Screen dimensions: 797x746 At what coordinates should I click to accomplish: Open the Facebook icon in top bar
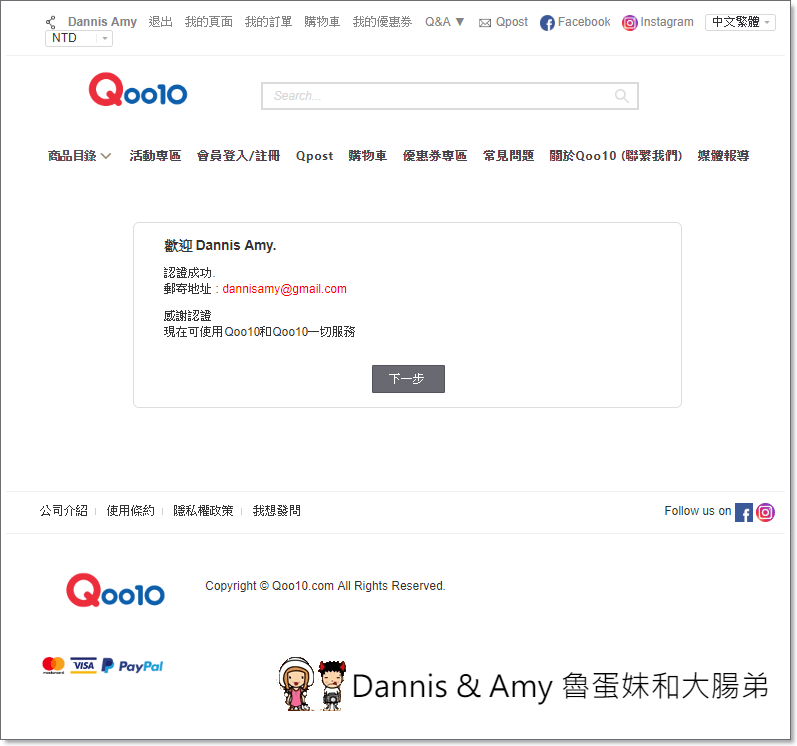(x=547, y=23)
